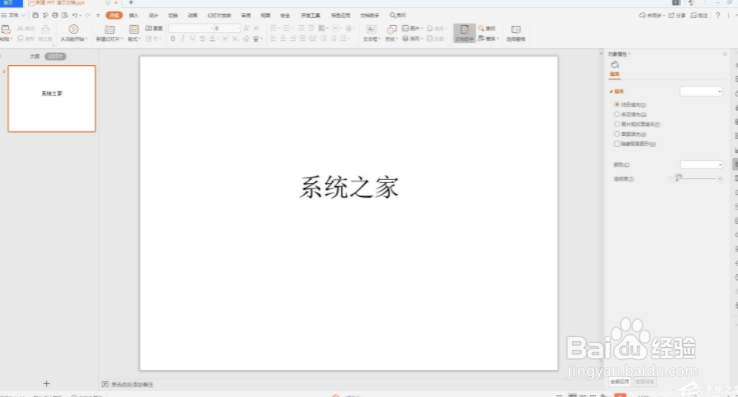This screenshot has width=738, height=397.
Task: Decrease font size with smaller A icon
Action: (x=257, y=28)
